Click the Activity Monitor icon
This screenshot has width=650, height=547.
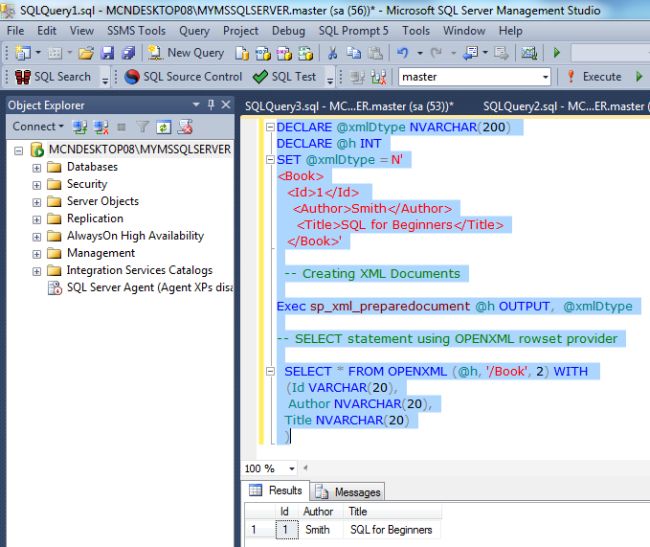coord(529,53)
